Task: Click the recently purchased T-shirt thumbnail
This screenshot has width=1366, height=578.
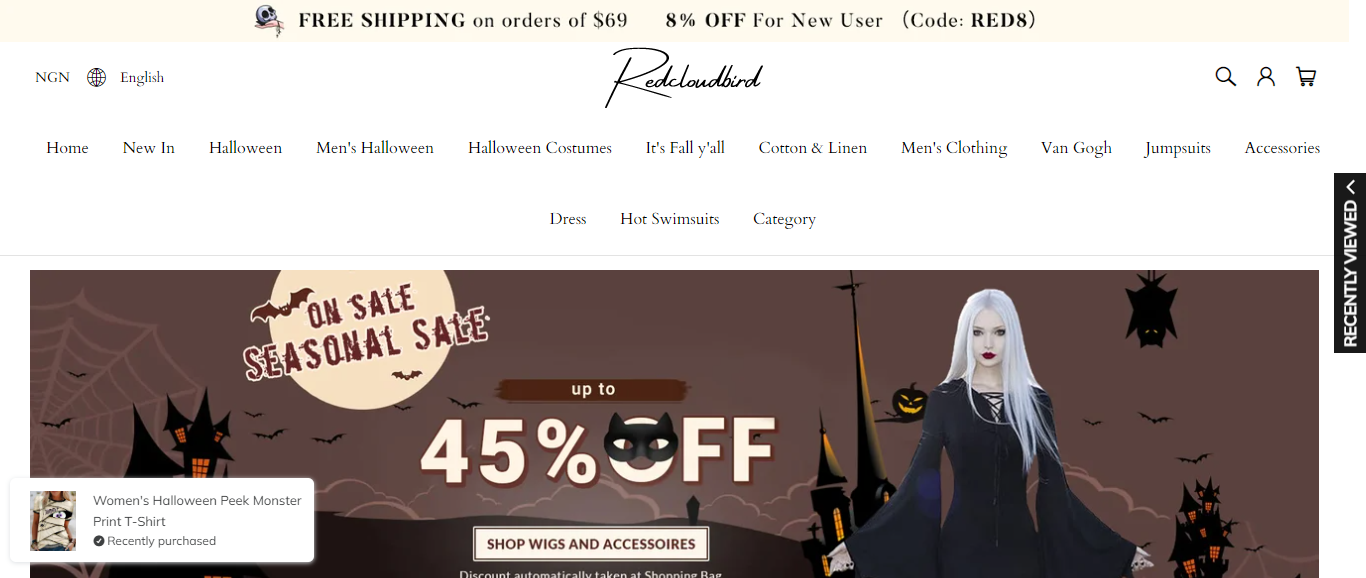Action: [x=53, y=521]
